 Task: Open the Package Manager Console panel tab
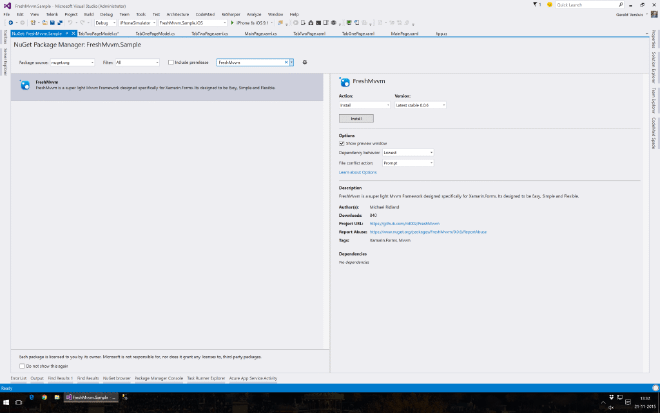pos(159,378)
